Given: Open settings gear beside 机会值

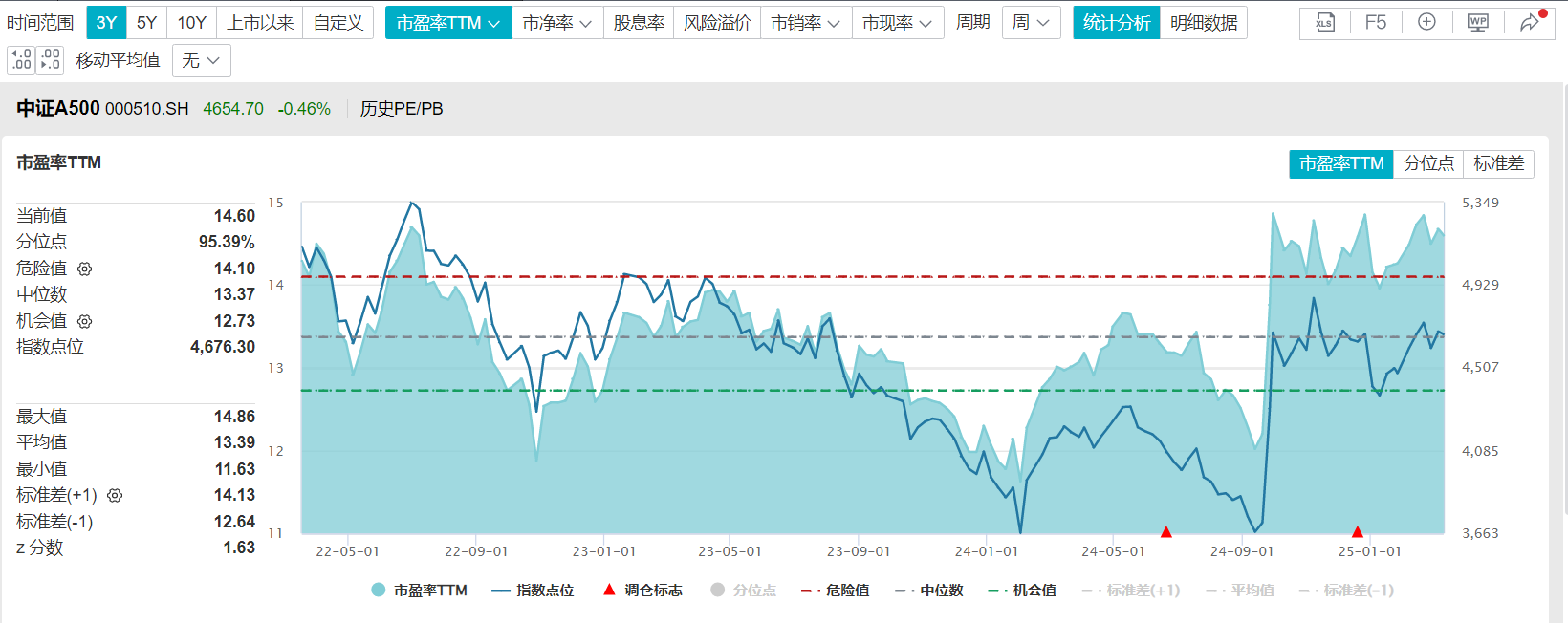Looking at the screenshot, I should 85,322.
